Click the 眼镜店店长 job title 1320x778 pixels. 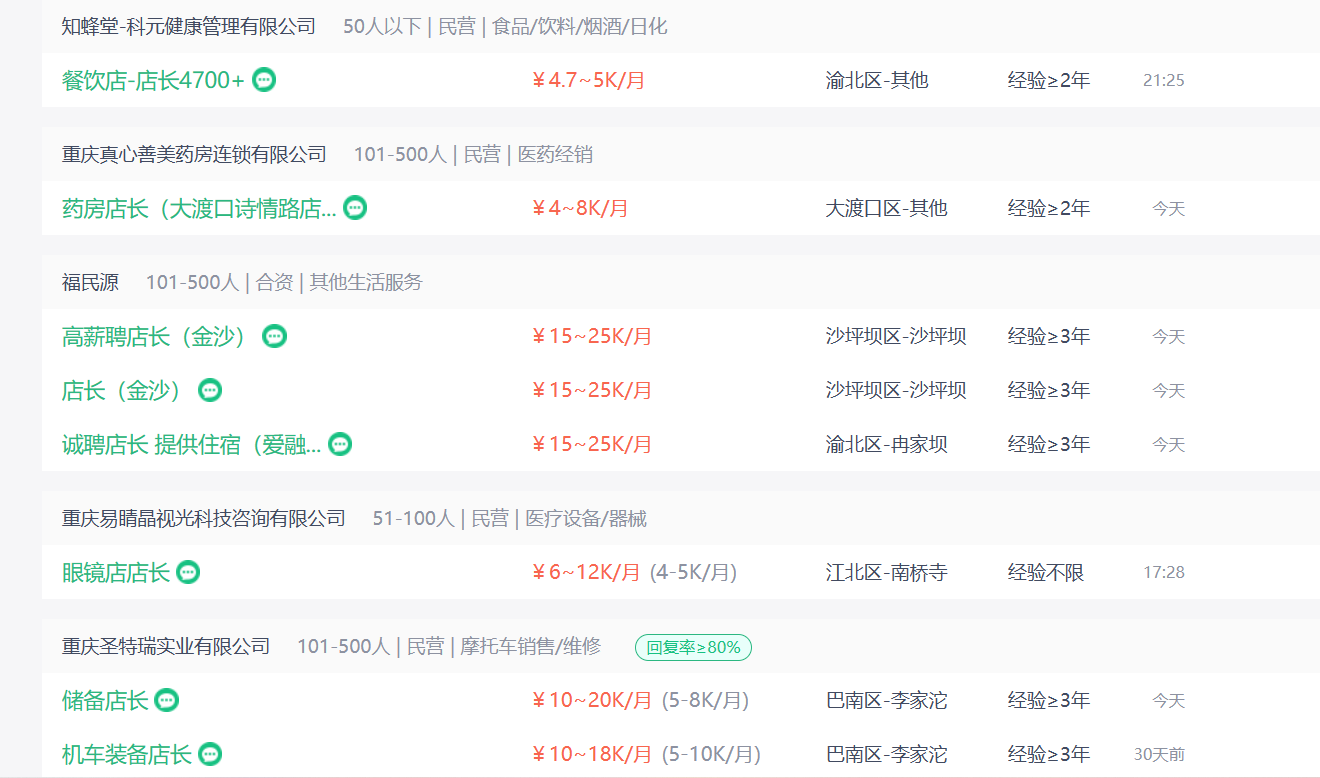[x=116, y=572]
